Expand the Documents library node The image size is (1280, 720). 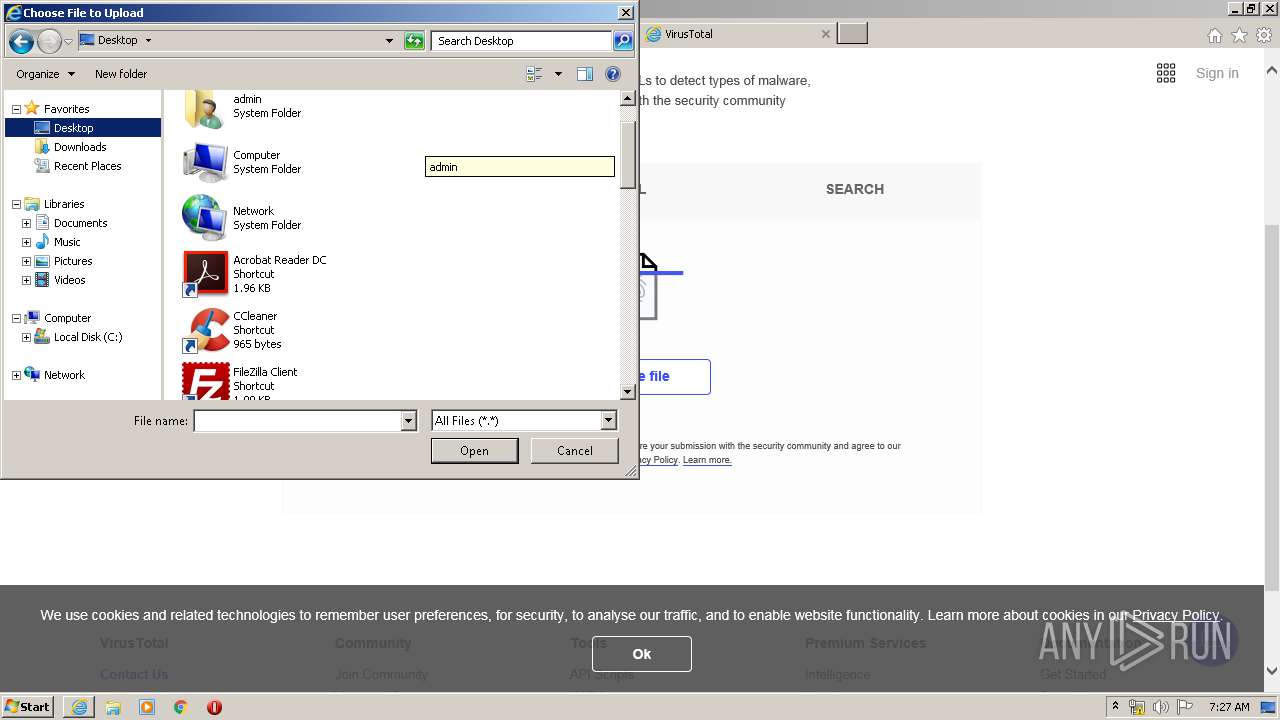click(x=26, y=223)
